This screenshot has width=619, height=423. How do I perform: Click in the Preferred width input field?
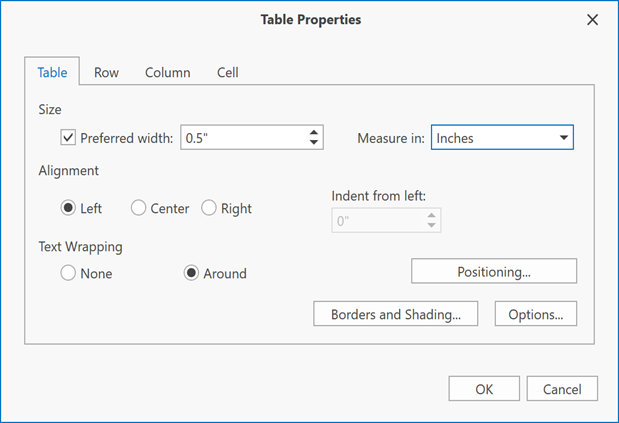244,138
